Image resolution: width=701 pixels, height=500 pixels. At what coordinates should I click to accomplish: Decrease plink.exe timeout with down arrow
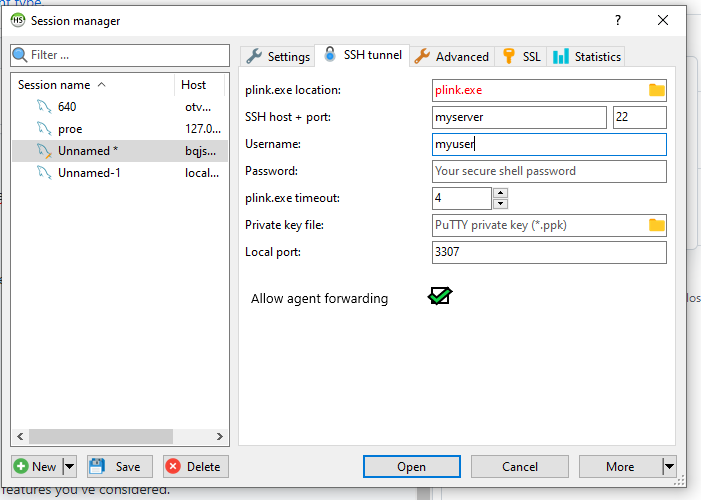coord(500,204)
